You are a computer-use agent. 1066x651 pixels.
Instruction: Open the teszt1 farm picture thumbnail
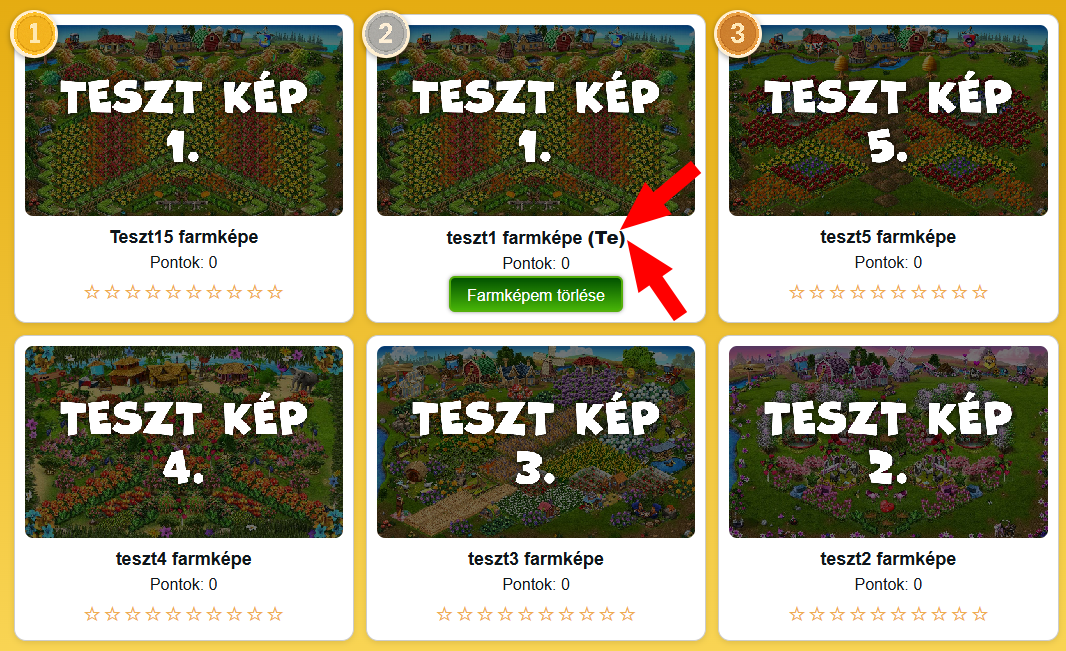536,120
